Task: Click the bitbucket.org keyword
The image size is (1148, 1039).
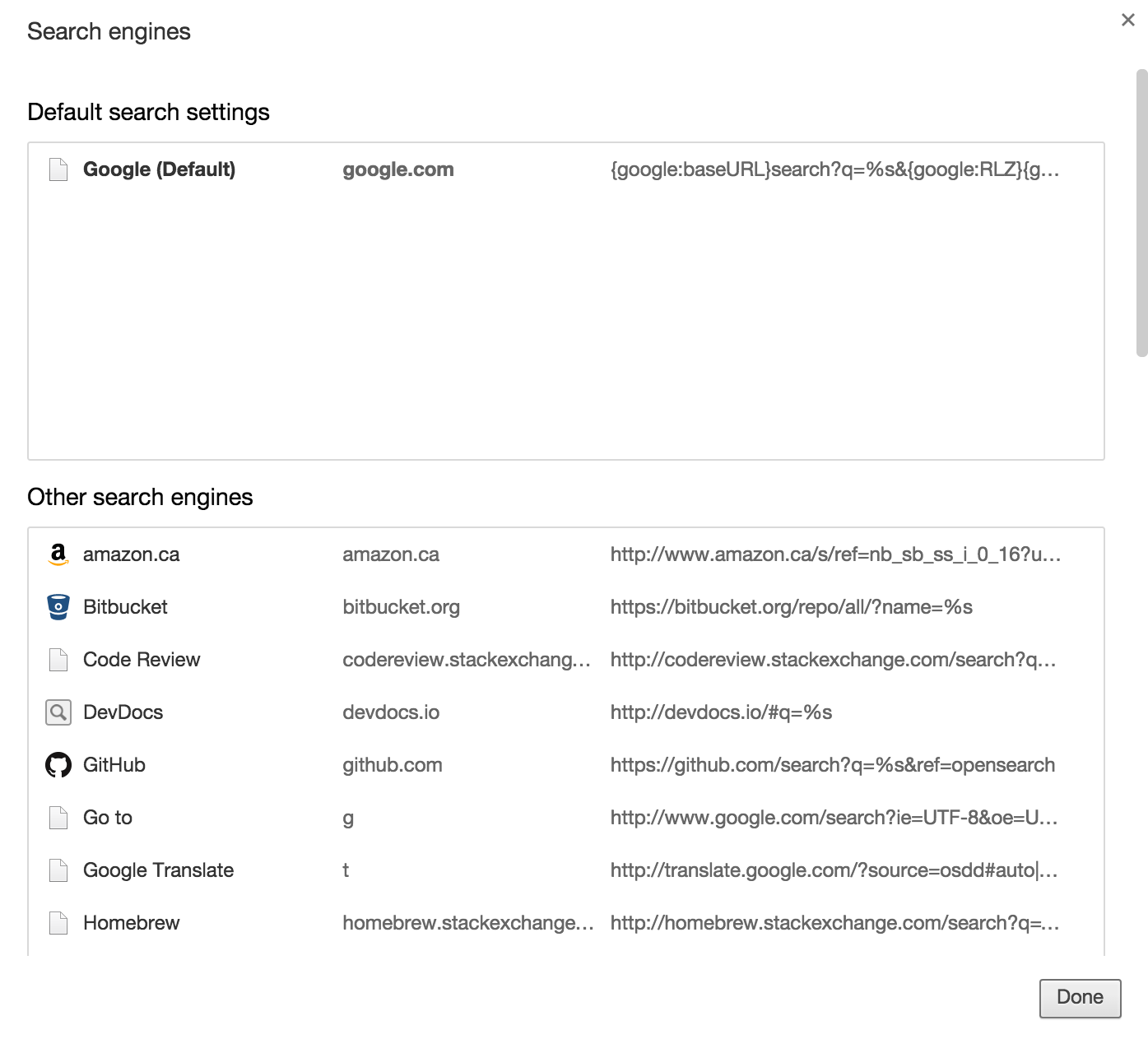Action: click(401, 607)
